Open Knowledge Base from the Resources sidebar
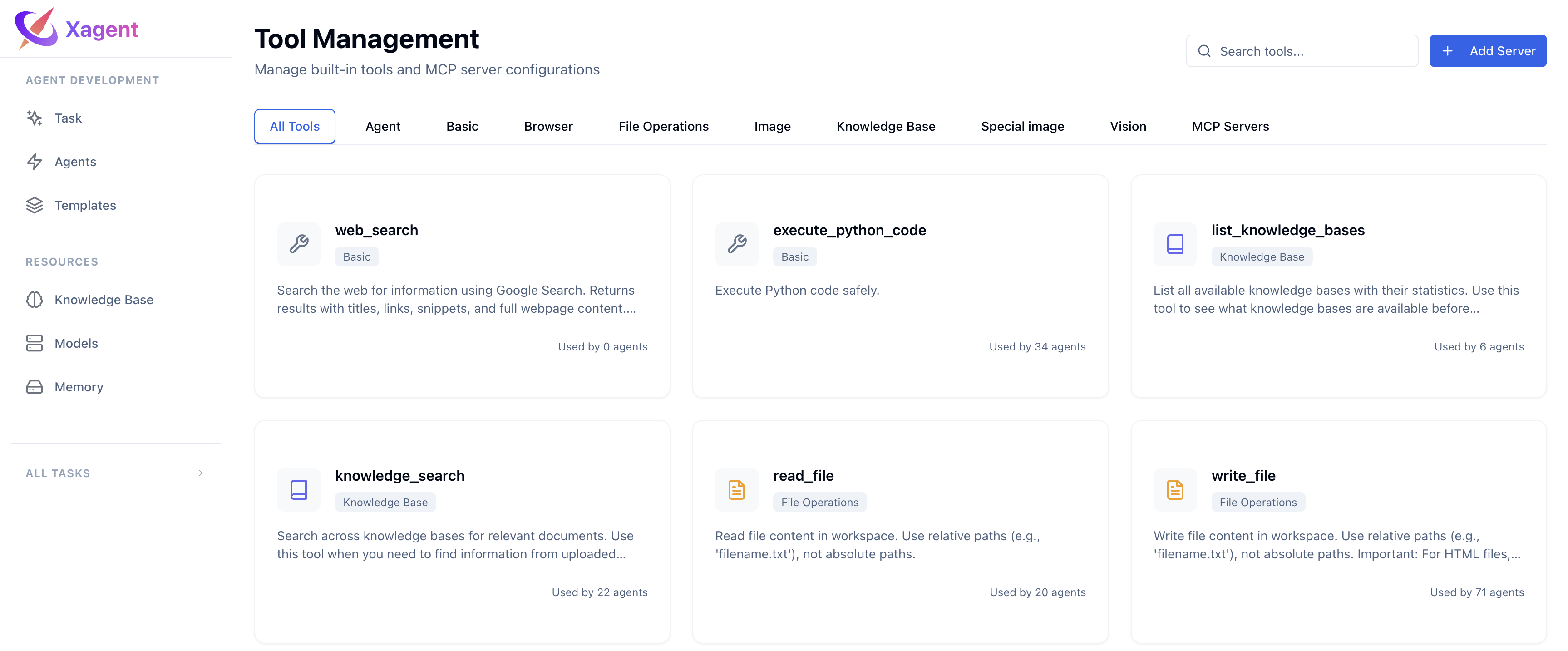 (x=104, y=300)
